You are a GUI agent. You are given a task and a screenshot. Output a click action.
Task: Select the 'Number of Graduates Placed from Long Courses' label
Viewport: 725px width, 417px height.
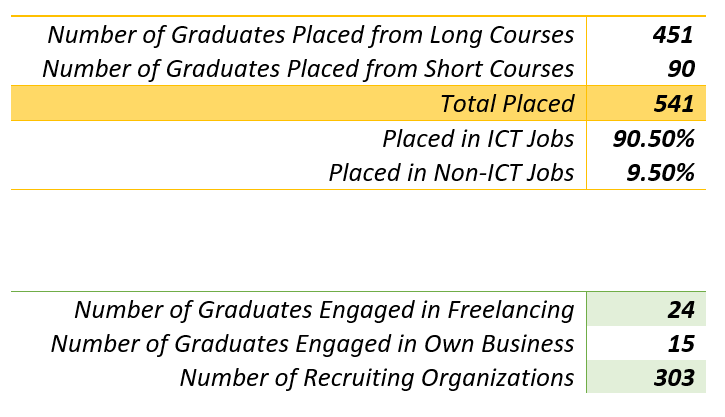[311, 35]
